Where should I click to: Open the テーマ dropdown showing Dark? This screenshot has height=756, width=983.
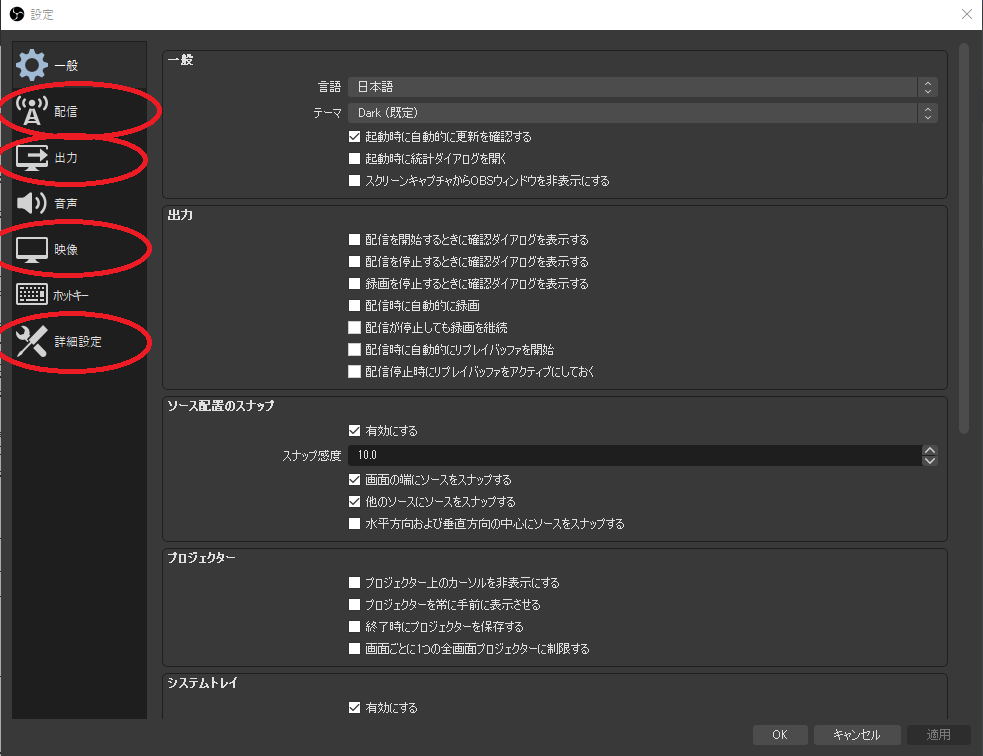(x=643, y=113)
